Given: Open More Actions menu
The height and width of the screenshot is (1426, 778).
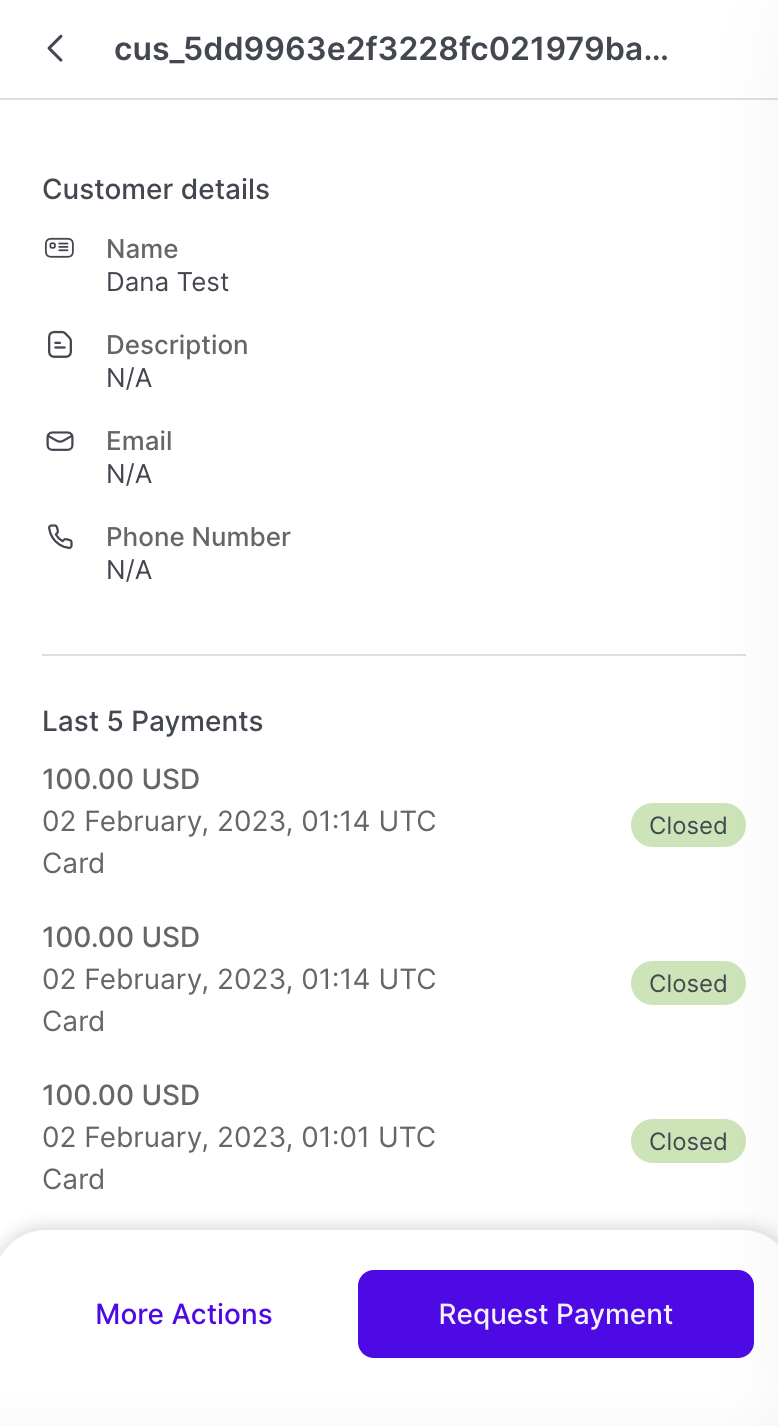Looking at the screenshot, I should 184,1314.
